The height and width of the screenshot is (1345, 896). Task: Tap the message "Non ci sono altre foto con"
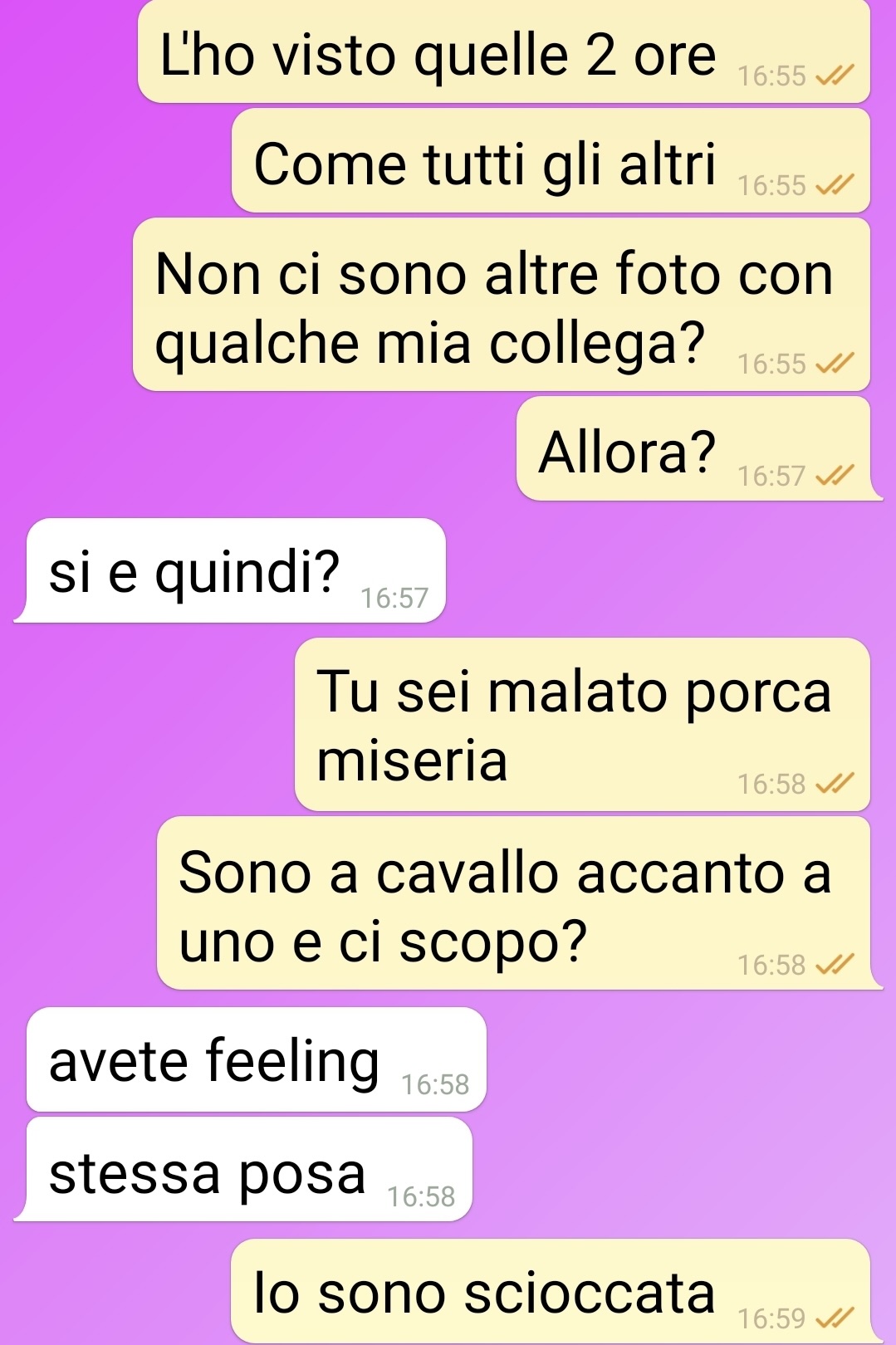point(502,305)
